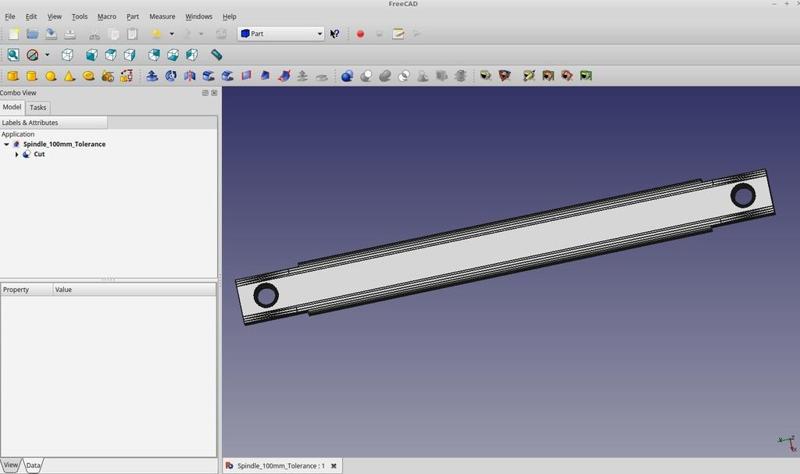800x474 pixels.
Task: Click the Edit macros notepad icon
Action: (x=398, y=34)
